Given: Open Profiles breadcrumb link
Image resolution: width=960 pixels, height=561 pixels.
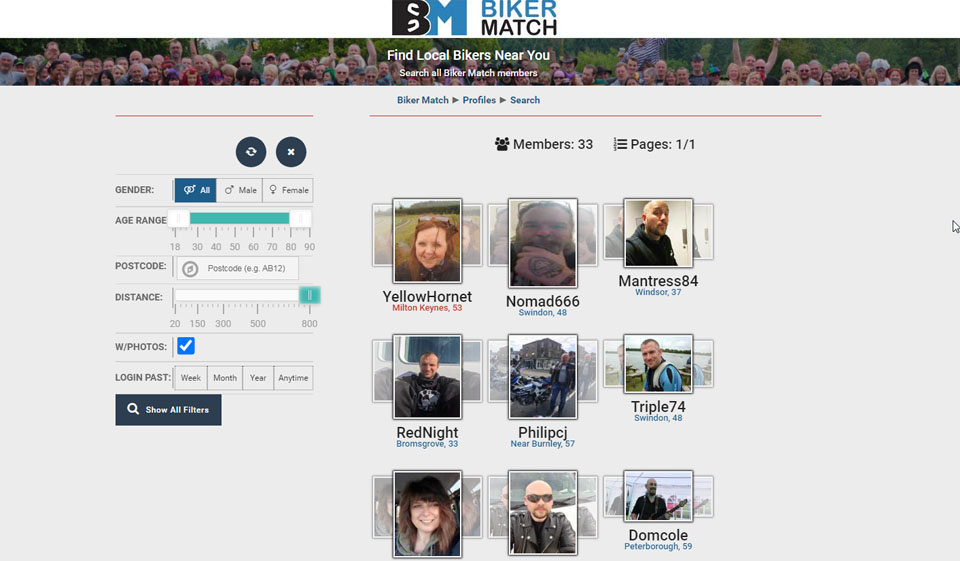Looking at the screenshot, I should coord(479,100).
